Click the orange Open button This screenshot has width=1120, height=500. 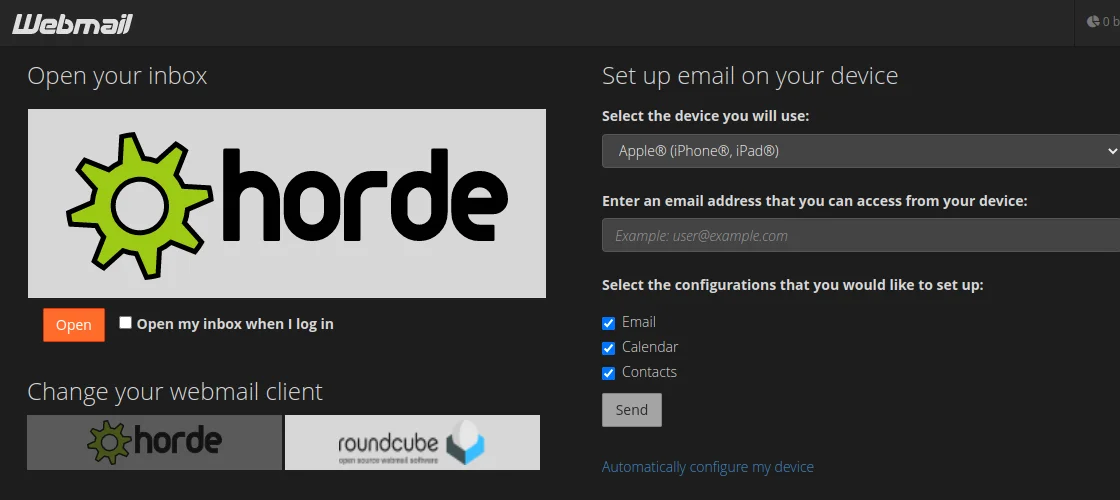point(74,325)
